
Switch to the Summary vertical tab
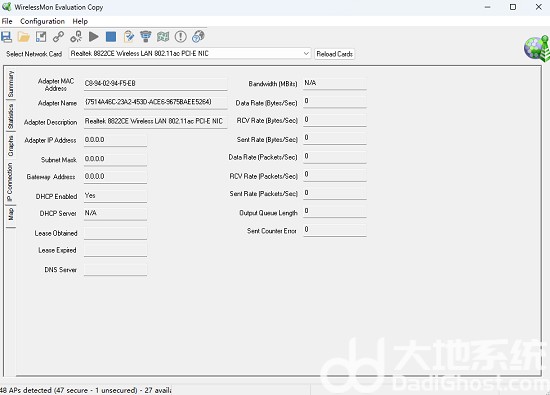coord(11,83)
